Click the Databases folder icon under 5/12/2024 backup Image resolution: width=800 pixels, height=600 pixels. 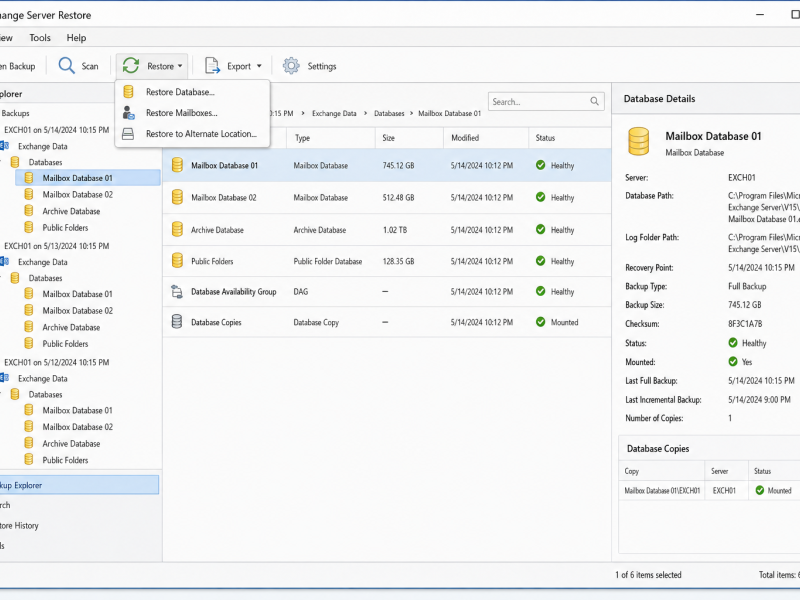tap(15, 394)
